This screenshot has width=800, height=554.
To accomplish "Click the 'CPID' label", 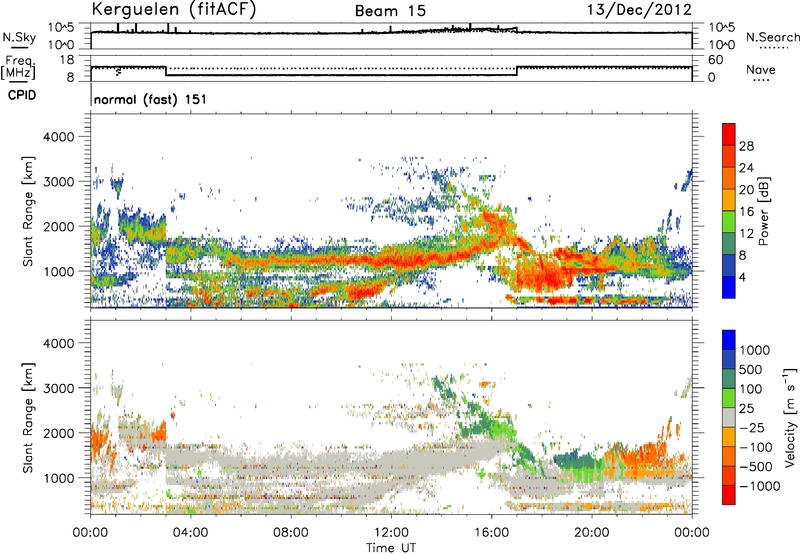I will 22,95.
